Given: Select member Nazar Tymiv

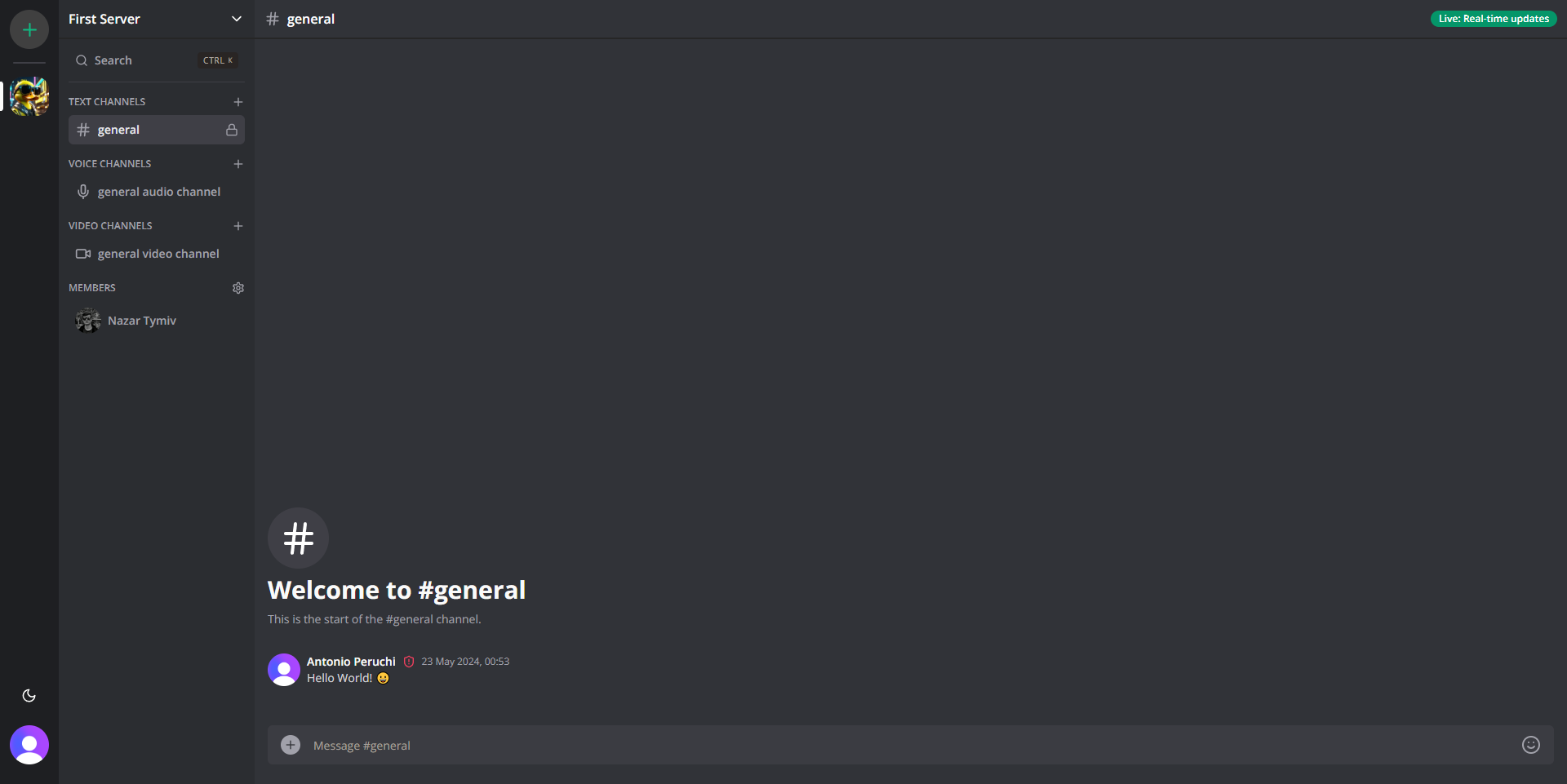Looking at the screenshot, I should click(x=157, y=321).
